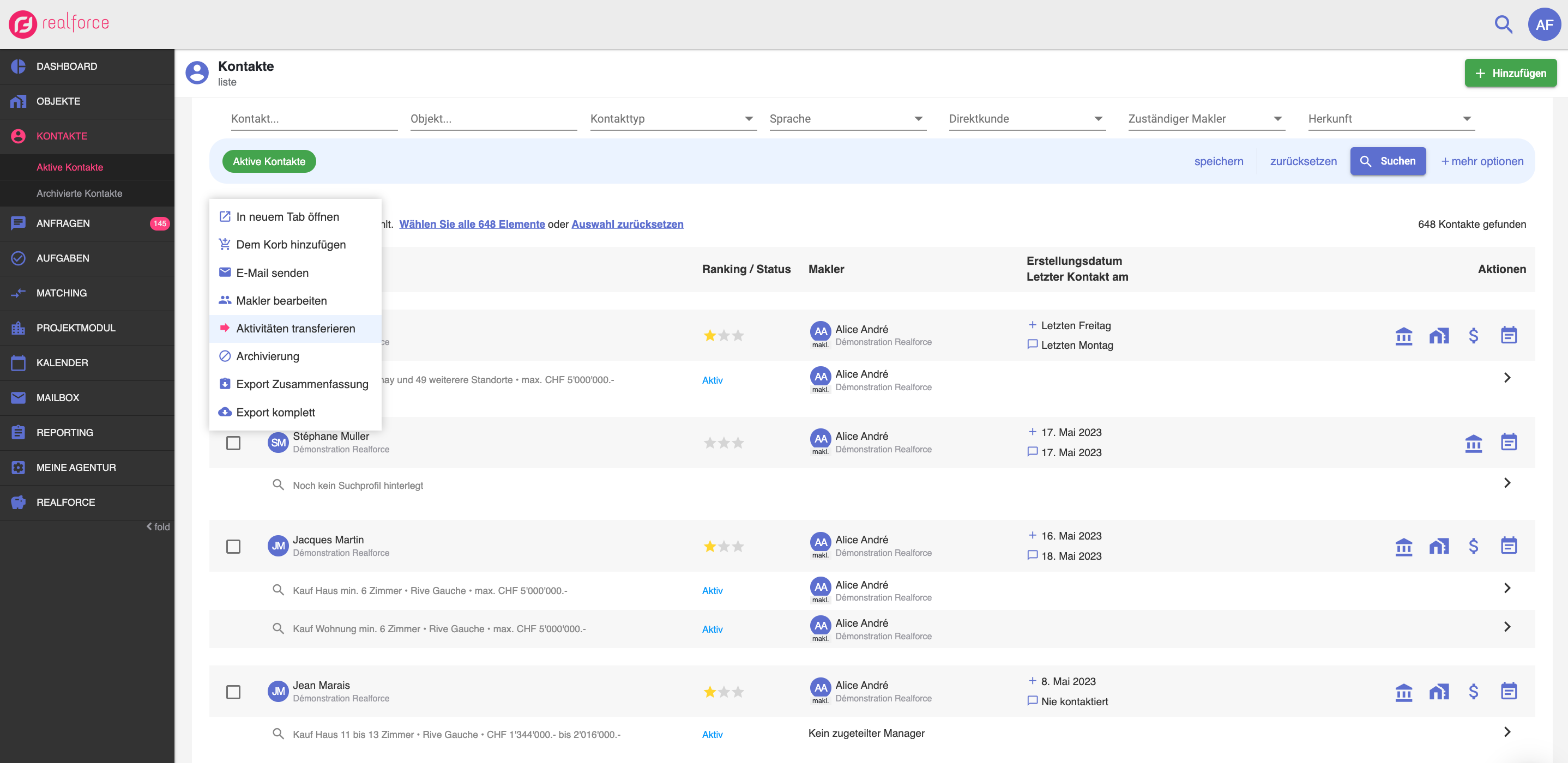Click Jean Marais's star ranking
1568x763 pixels.
pyautogui.click(x=723, y=692)
